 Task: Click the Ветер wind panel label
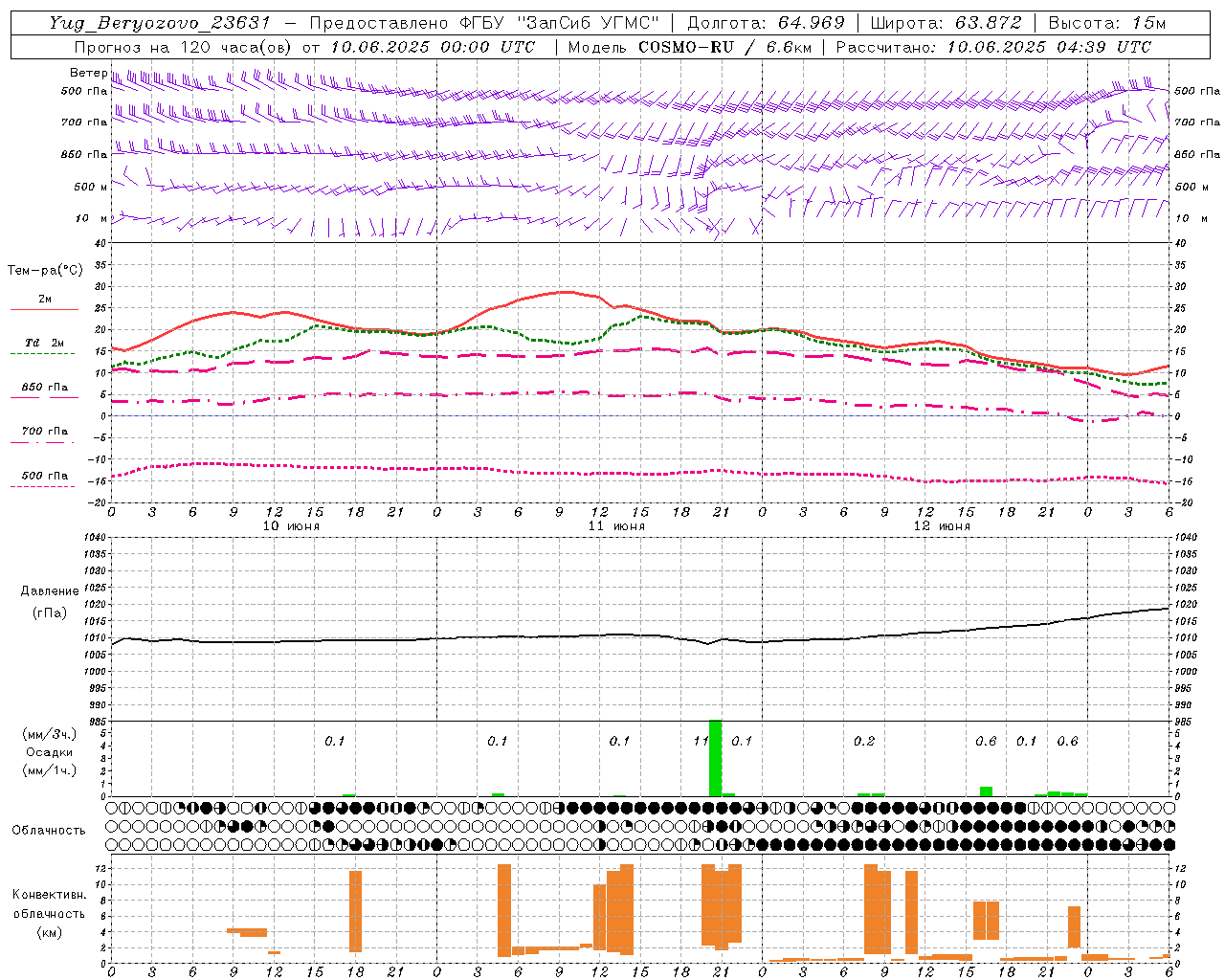(88, 73)
